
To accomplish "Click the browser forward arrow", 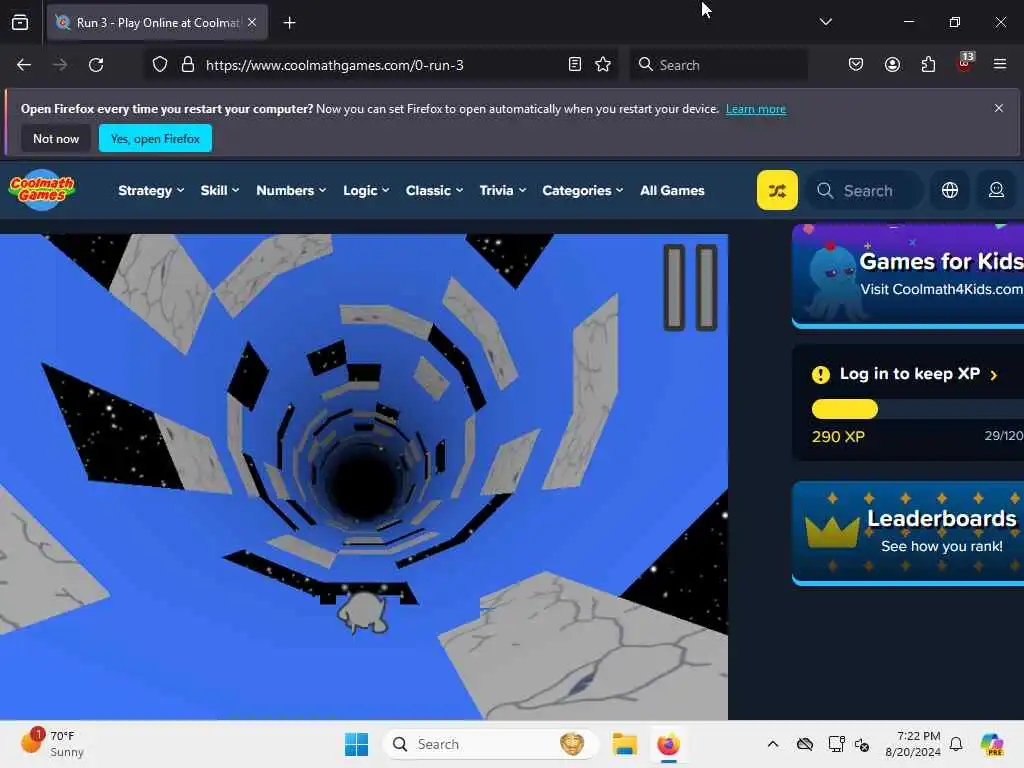I will point(59,65).
